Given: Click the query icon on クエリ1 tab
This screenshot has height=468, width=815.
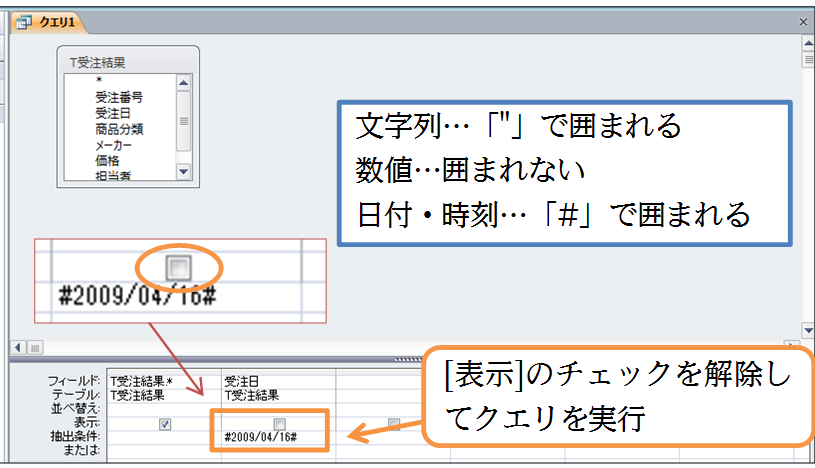Looking at the screenshot, I should 24,21.
